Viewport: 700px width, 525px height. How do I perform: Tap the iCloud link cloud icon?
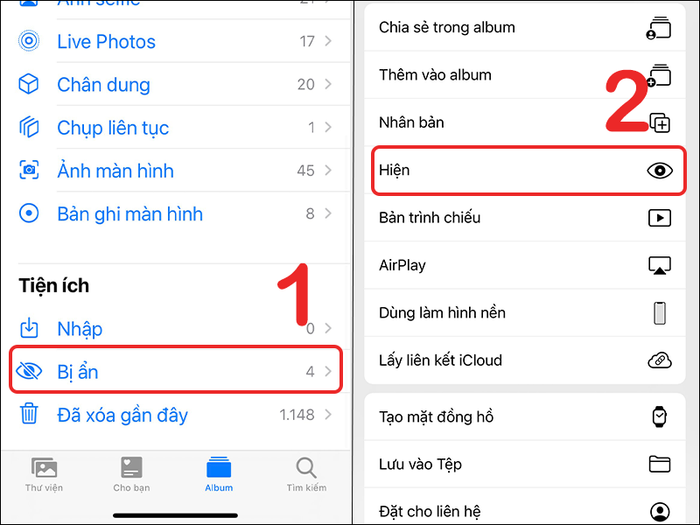(659, 360)
